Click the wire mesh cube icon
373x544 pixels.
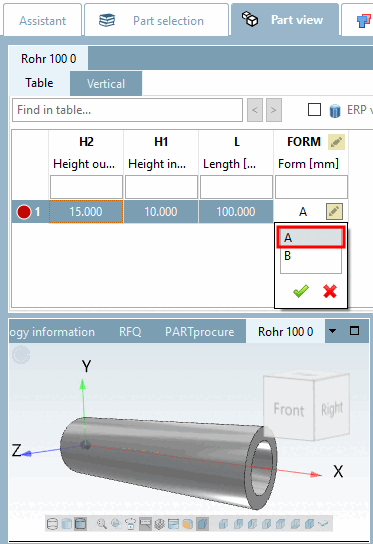tap(159, 524)
